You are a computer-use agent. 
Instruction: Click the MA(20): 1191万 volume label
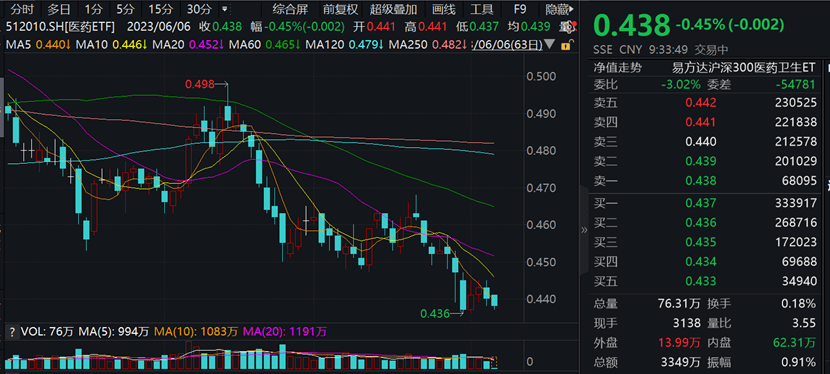point(285,332)
